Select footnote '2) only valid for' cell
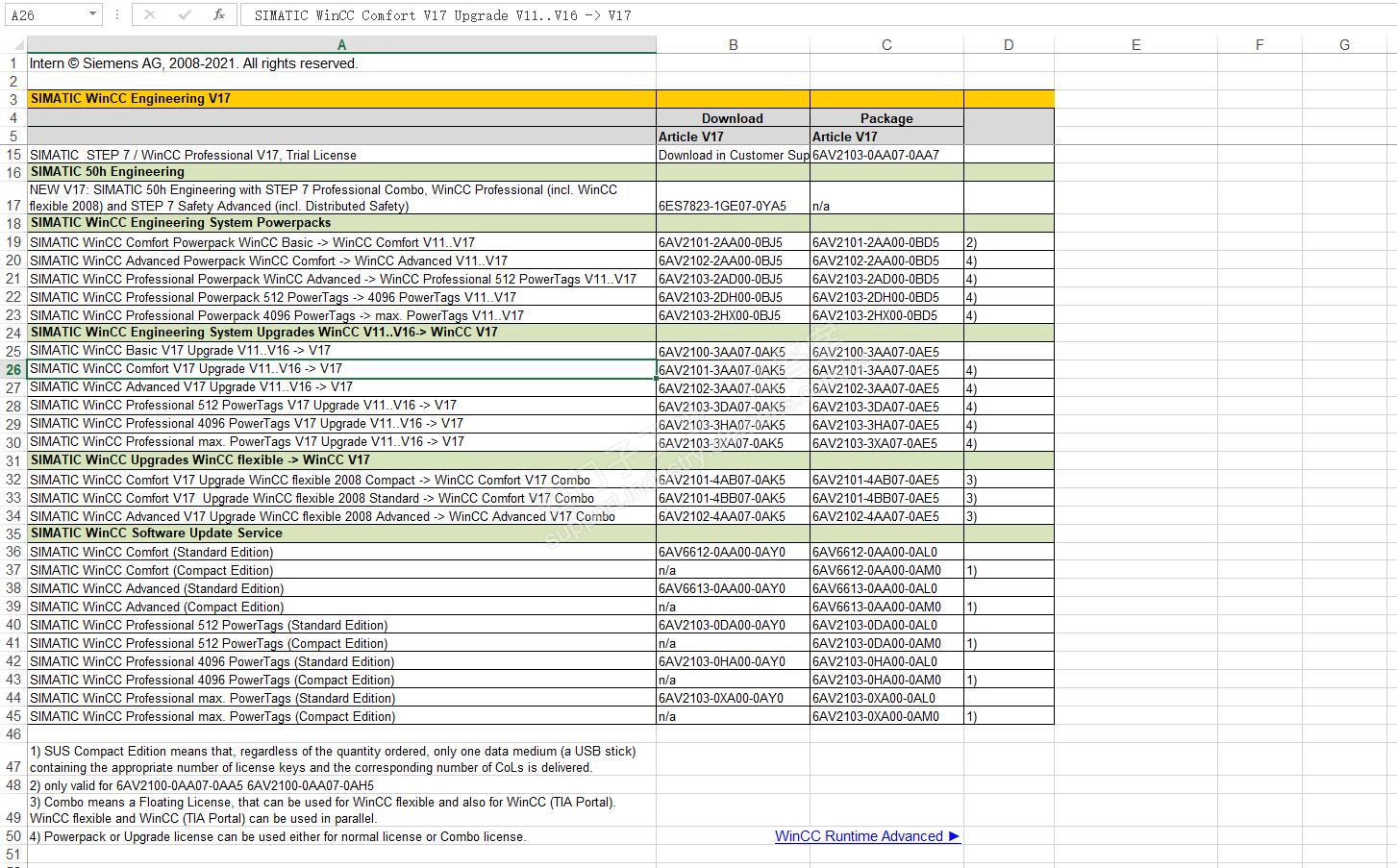This screenshot has width=1397, height=868. pyautogui.click(x=341, y=785)
